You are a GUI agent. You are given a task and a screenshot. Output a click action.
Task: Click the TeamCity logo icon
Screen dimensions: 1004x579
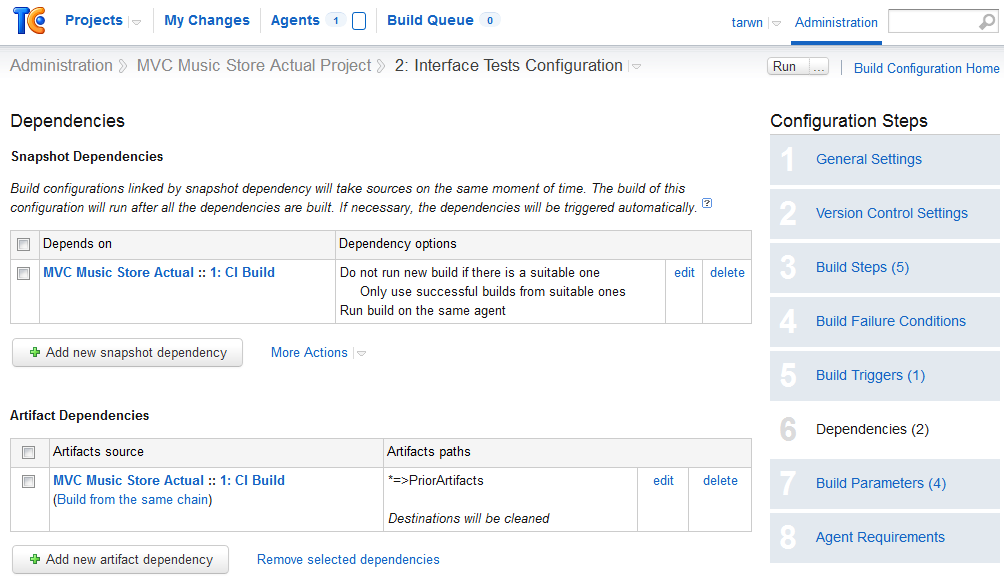click(29, 20)
